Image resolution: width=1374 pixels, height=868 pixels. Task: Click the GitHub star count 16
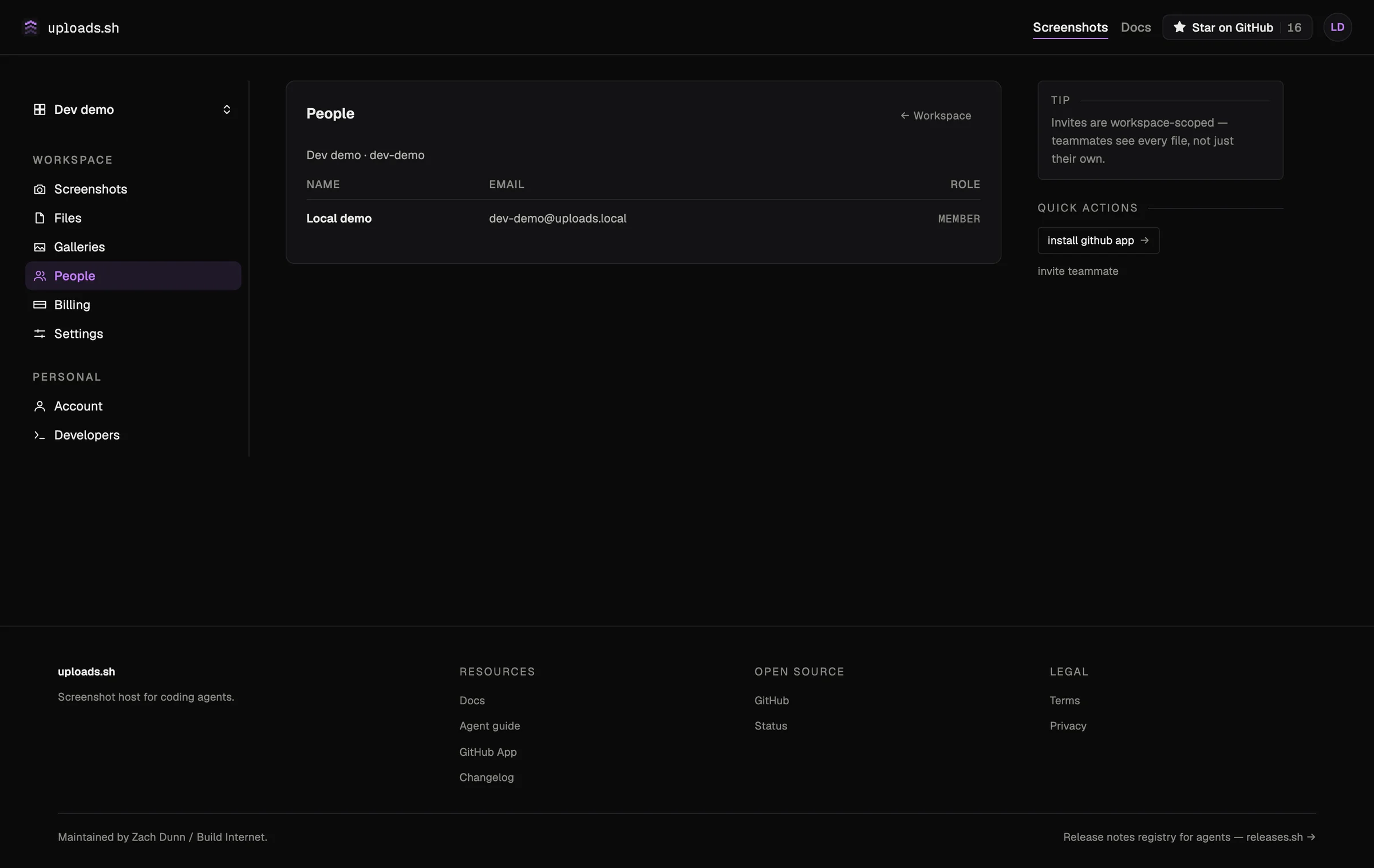point(1294,27)
